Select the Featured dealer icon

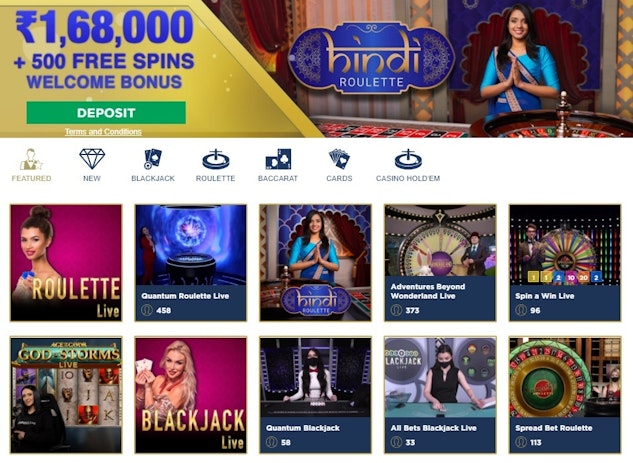click(31, 159)
